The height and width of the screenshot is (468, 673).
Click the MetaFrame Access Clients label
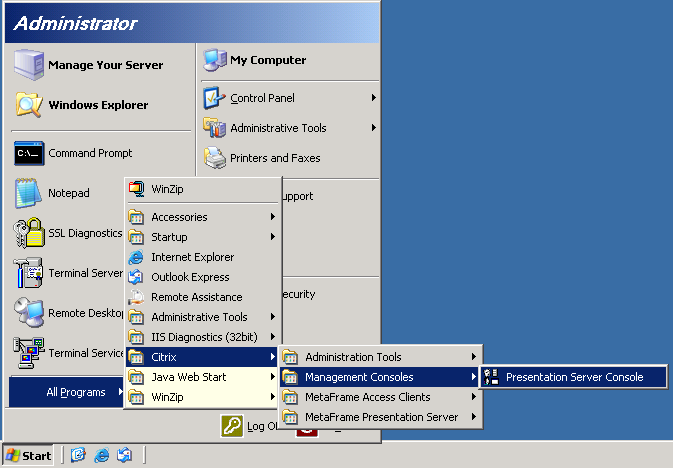(367, 397)
